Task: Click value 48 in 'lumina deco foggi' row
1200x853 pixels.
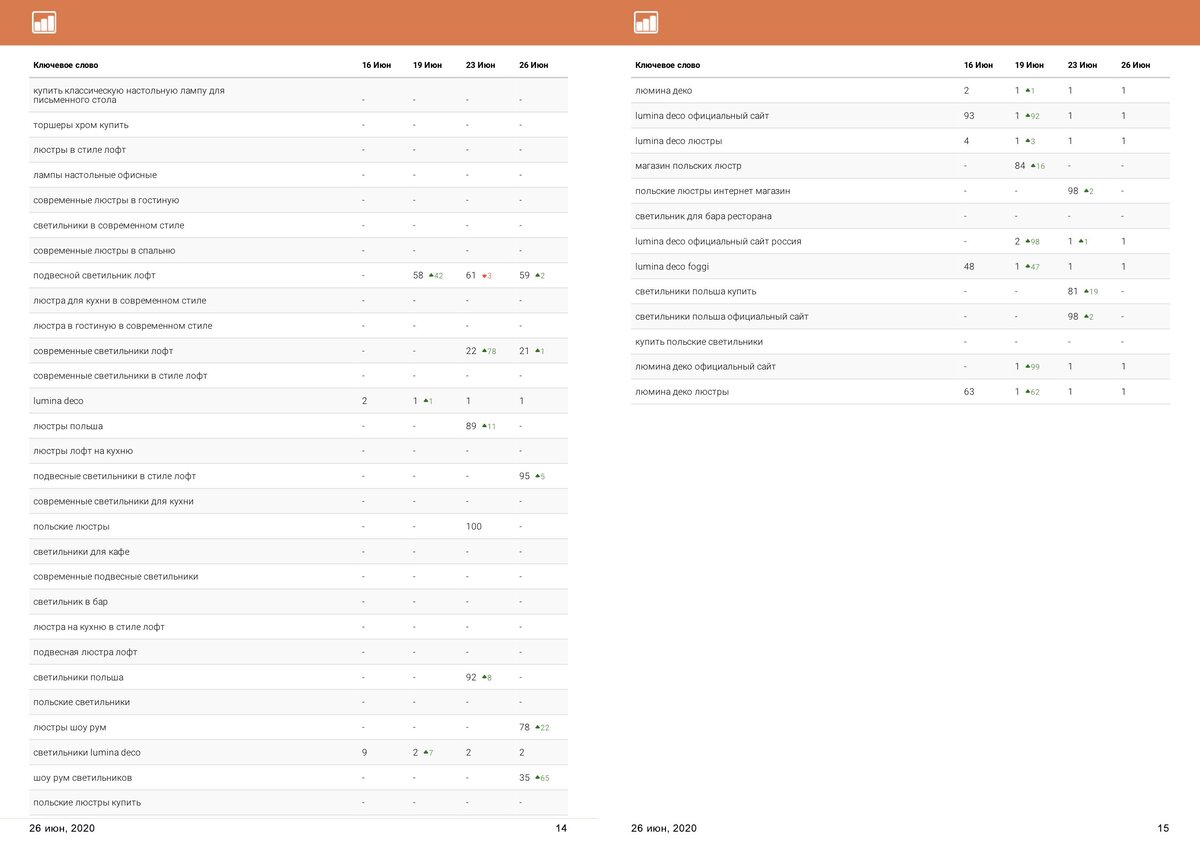Action: coord(969,266)
